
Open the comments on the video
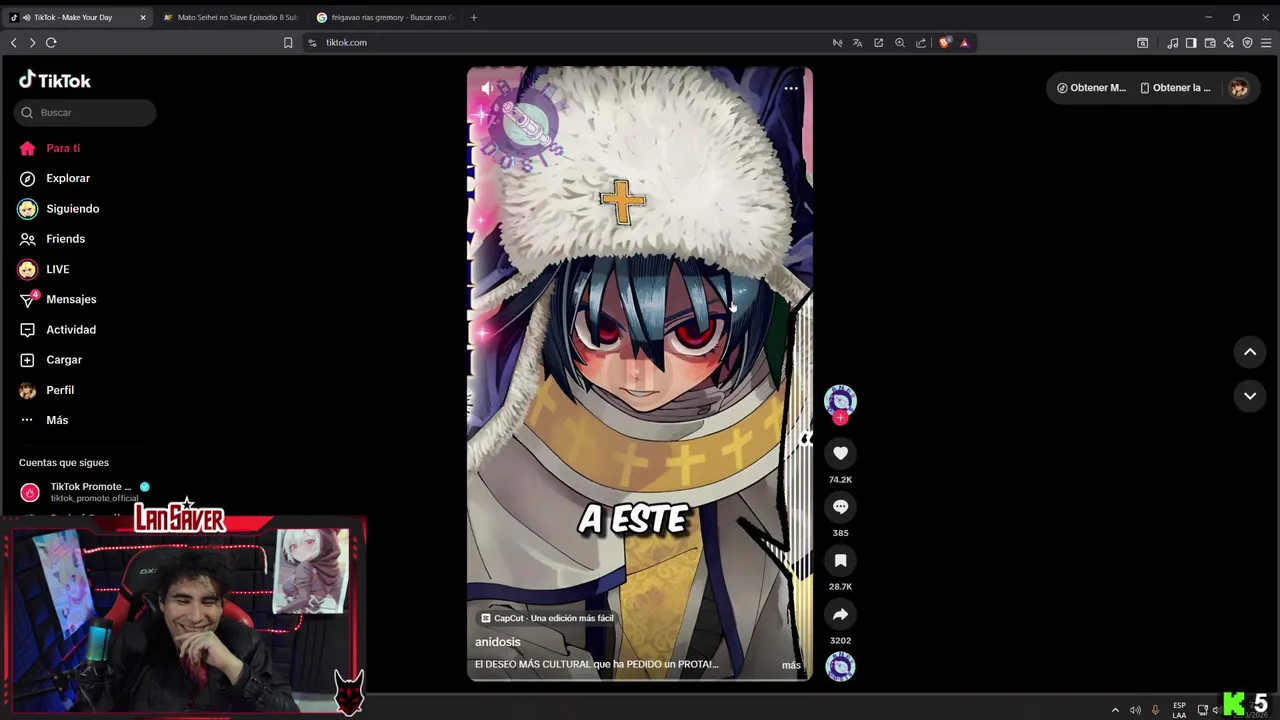coord(840,507)
